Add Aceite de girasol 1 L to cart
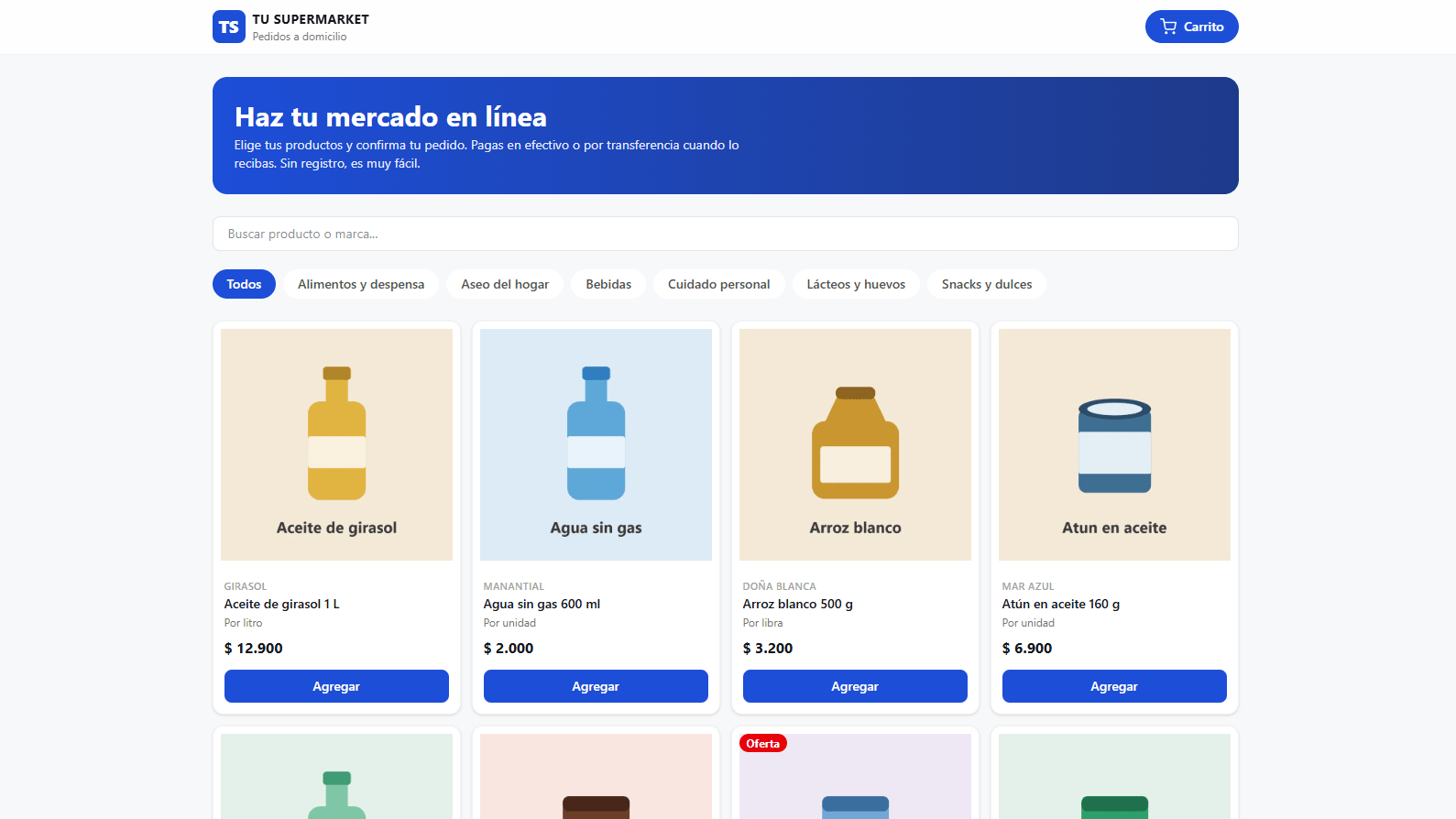This screenshot has height=819, width=1456. pos(336,686)
